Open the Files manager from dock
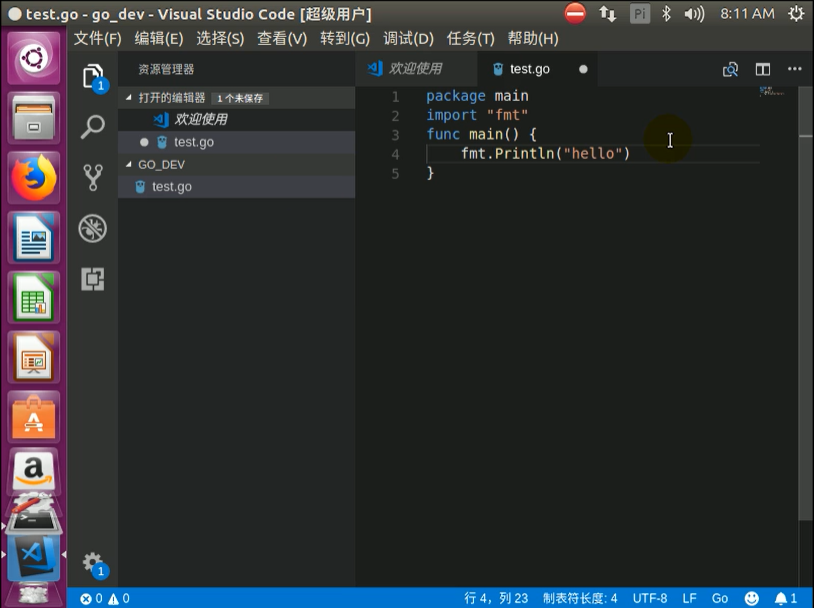Image resolution: width=814 pixels, height=608 pixels. tap(34, 118)
